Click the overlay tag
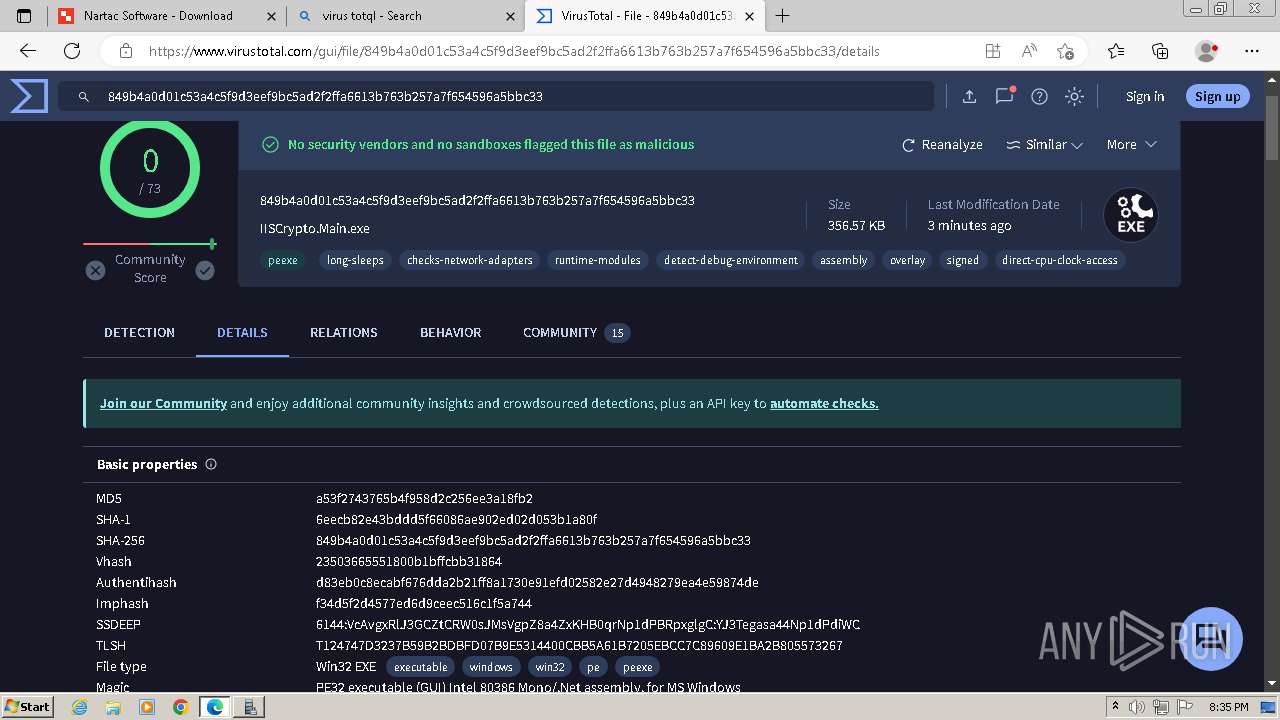Viewport: 1280px width, 720px height. point(907,260)
